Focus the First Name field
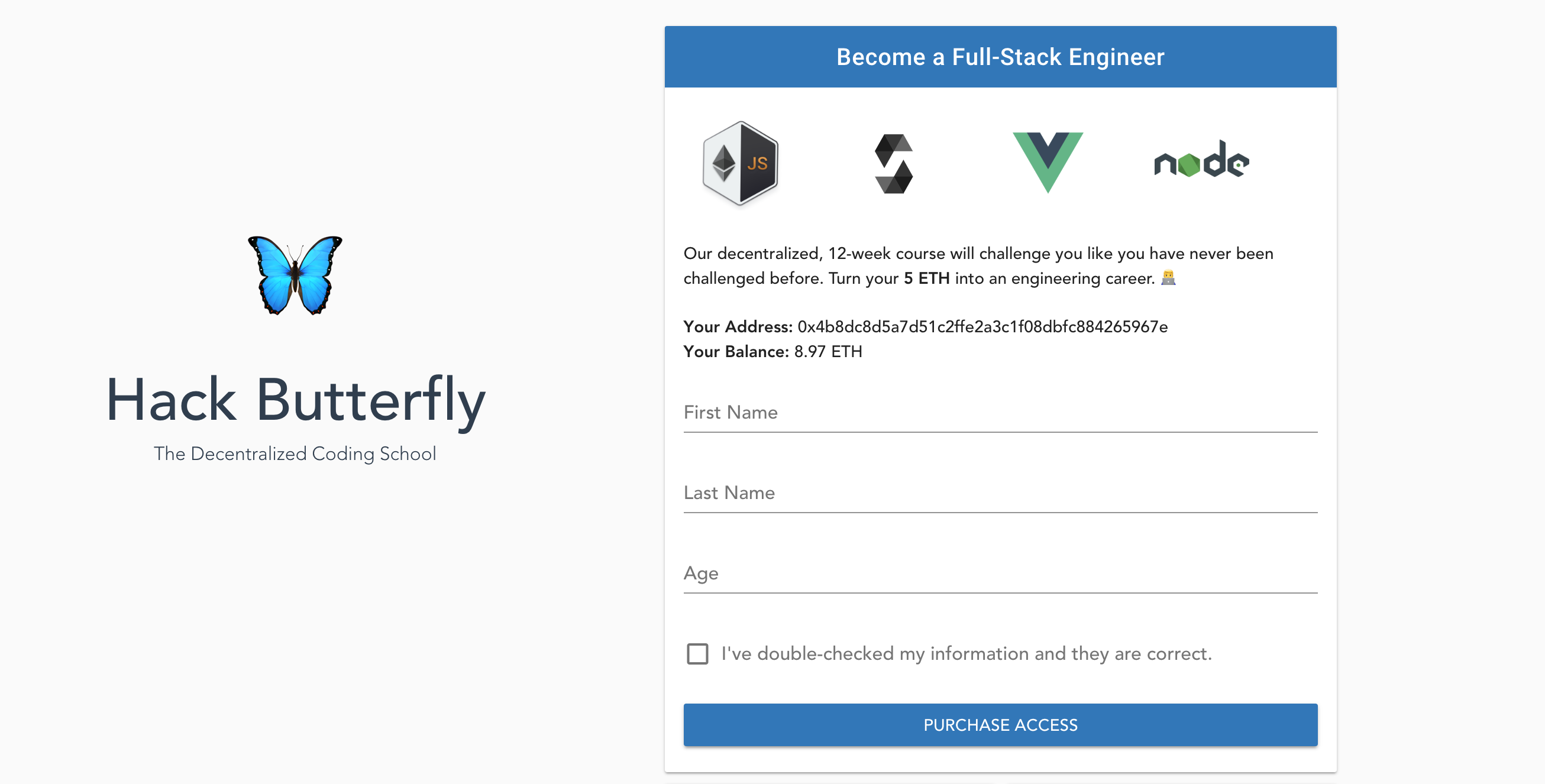Viewport: 1545px width, 784px height. [1000, 412]
